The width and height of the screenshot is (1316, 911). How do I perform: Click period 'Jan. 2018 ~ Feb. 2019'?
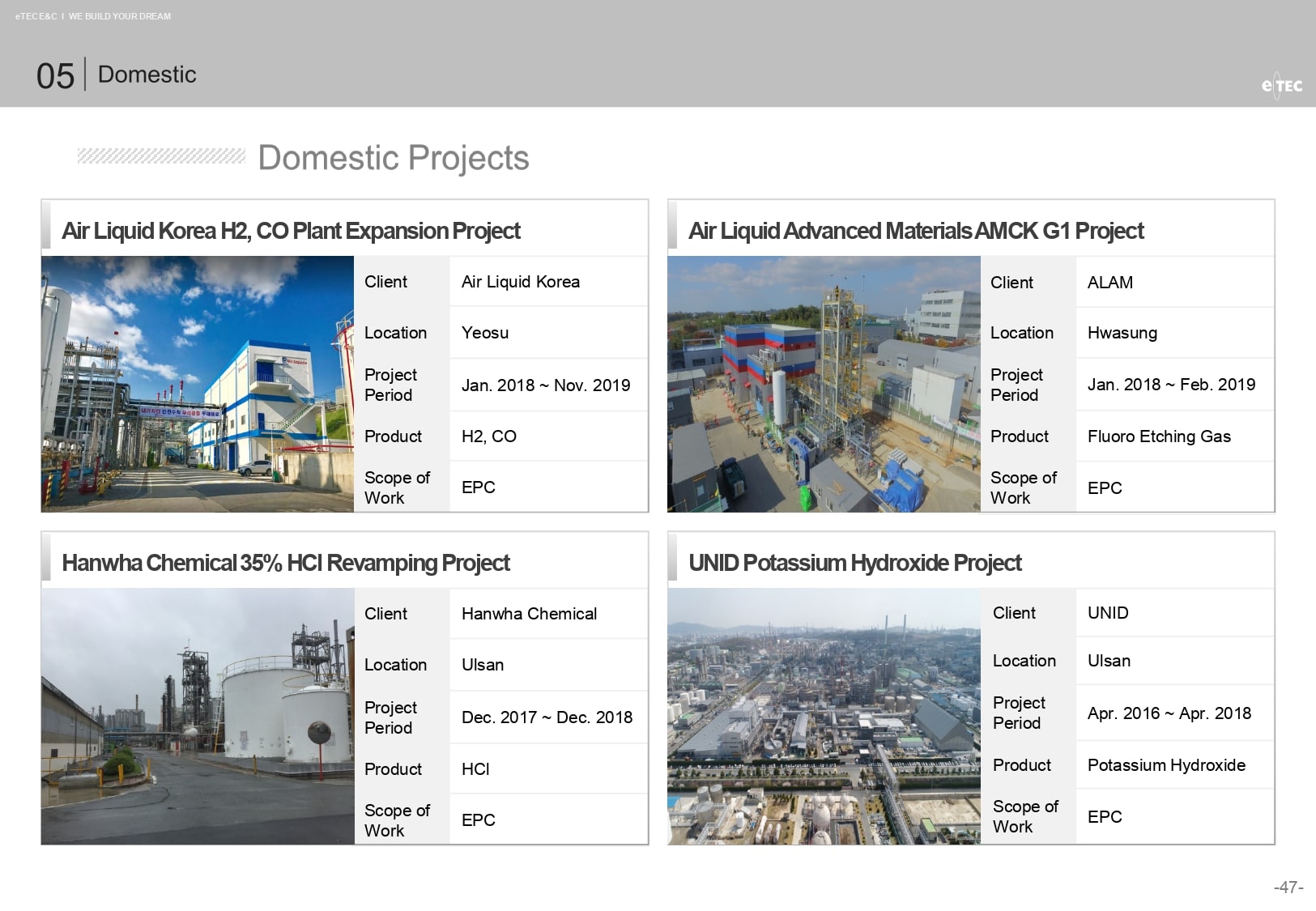(x=1171, y=385)
